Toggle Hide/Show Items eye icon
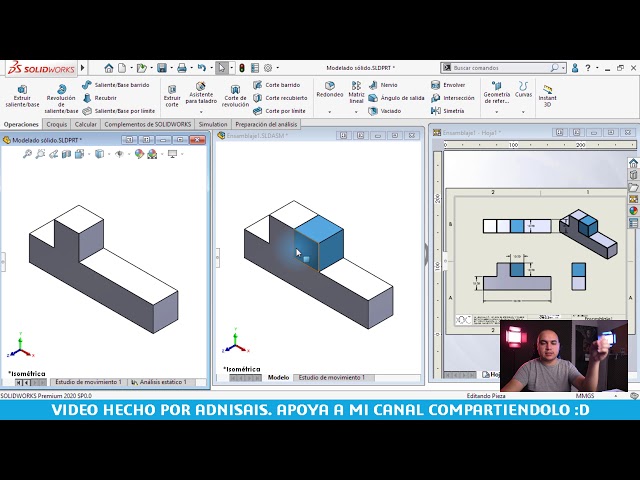The height and width of the screenshot is (480, 640). 119,154
